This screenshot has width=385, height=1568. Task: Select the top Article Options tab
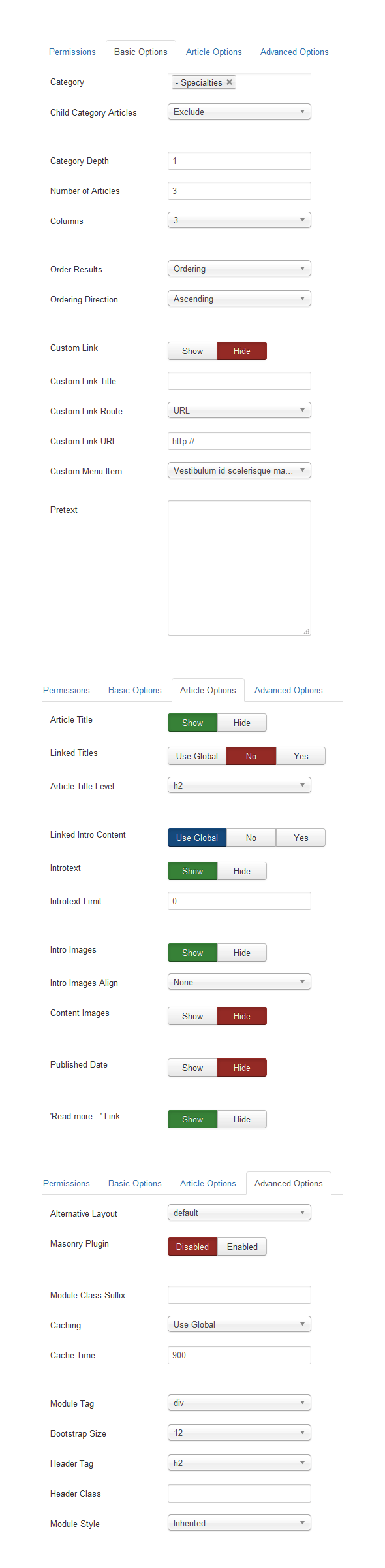pyautogui.click(x=214, y=52)
